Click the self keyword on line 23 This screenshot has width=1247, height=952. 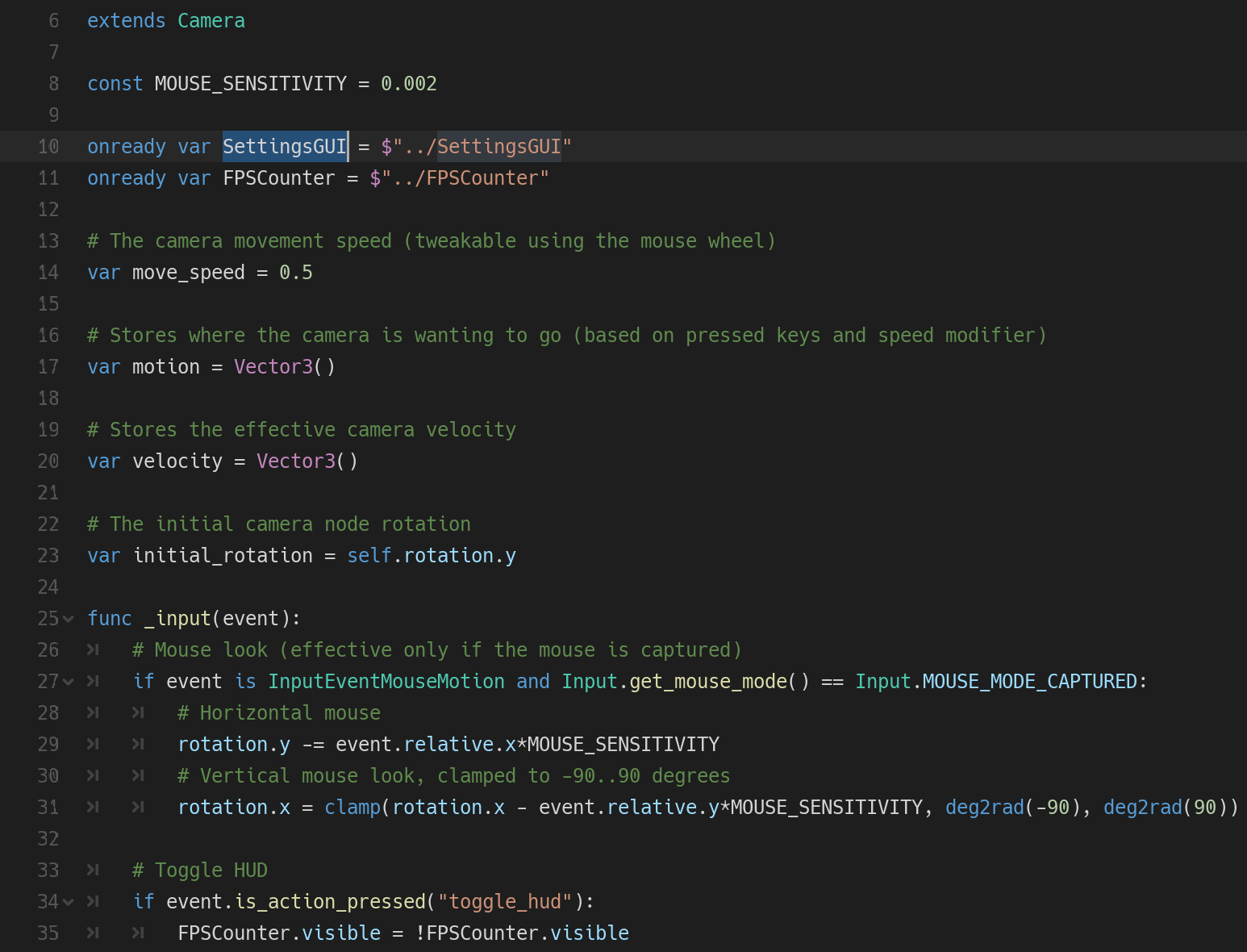pyautogui.click(x=369, y=556)
